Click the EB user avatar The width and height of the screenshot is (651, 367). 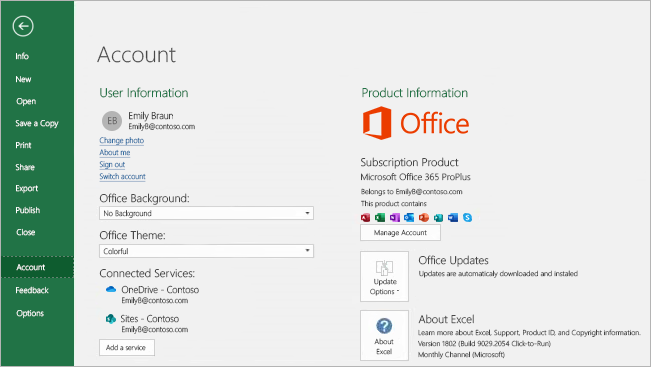click(x=112, y=121)
